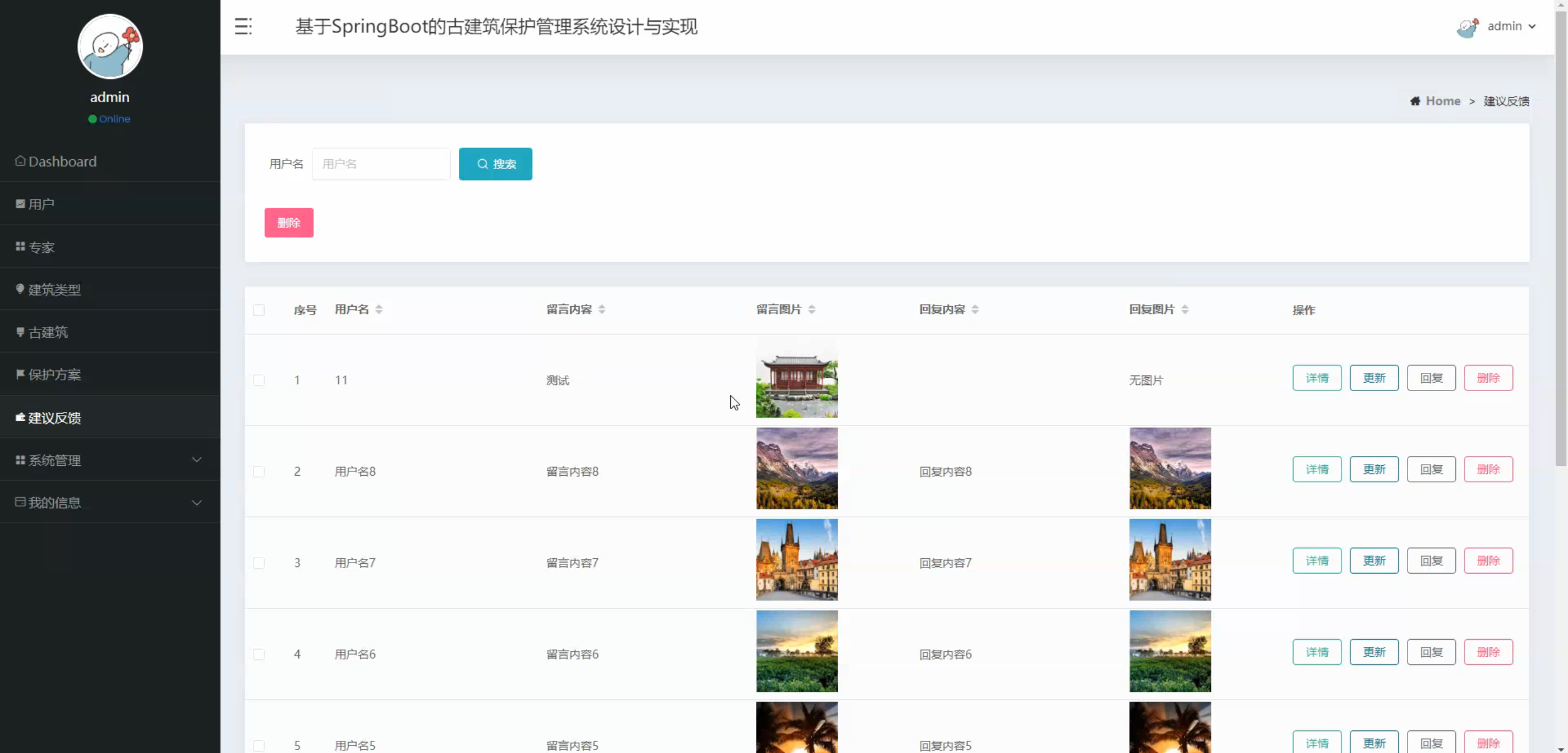
Task: Click the Home icon in breadcrumb
Action: [1415, 101]
